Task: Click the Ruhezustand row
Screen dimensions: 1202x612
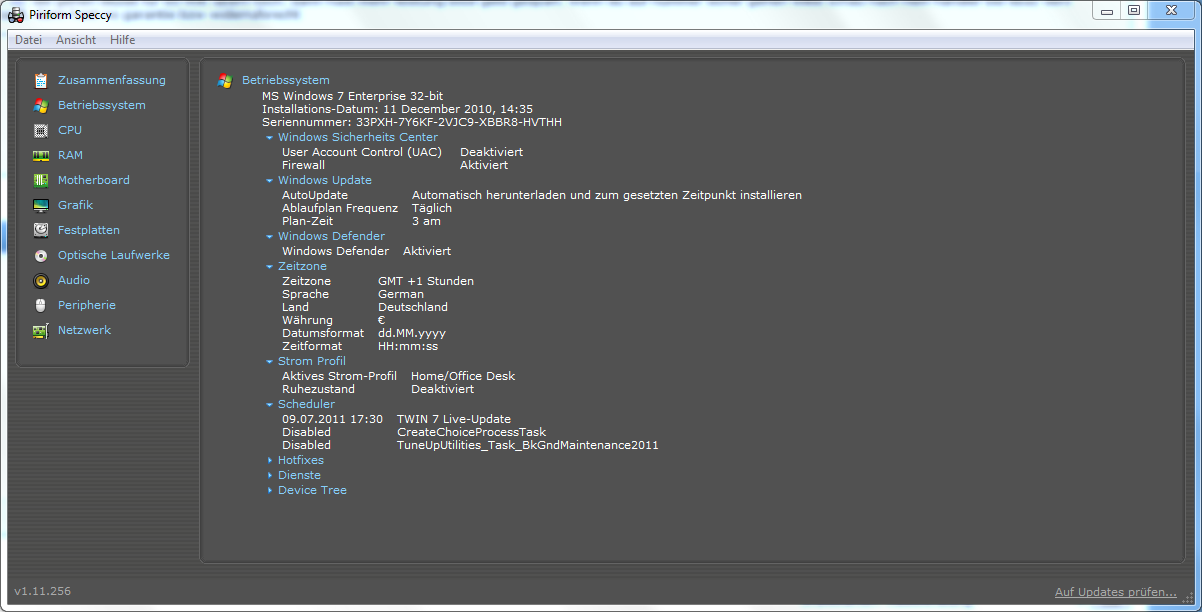Action: pos(378,389)
